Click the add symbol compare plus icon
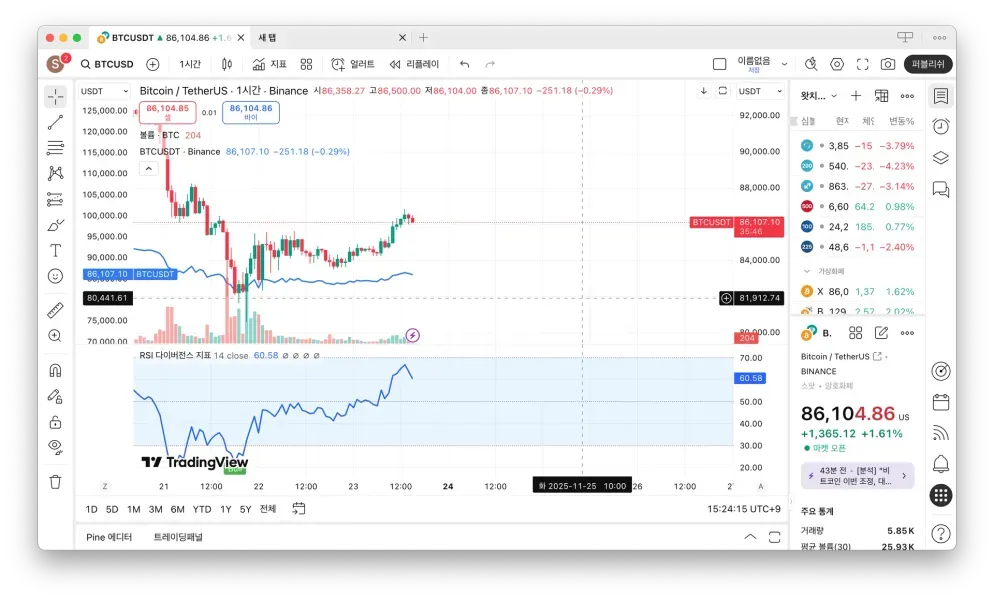The width and height of the screenshot is (994, 600). (153, 64)
